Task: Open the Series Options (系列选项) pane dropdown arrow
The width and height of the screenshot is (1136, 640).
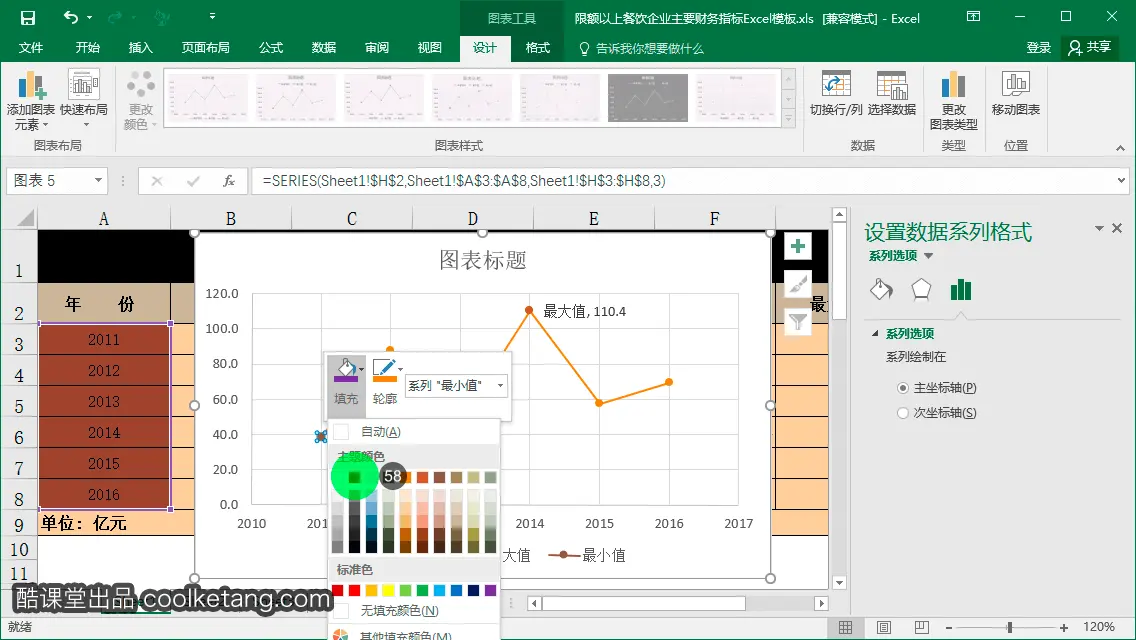Action: click(x=929, y=256)
